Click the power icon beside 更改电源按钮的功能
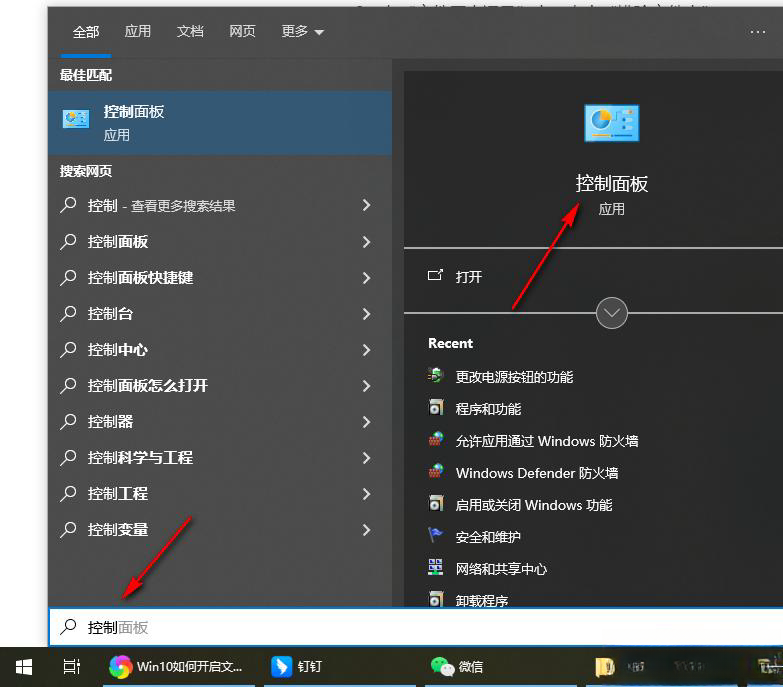The image size is (783, 687). [x=435, y=375]
